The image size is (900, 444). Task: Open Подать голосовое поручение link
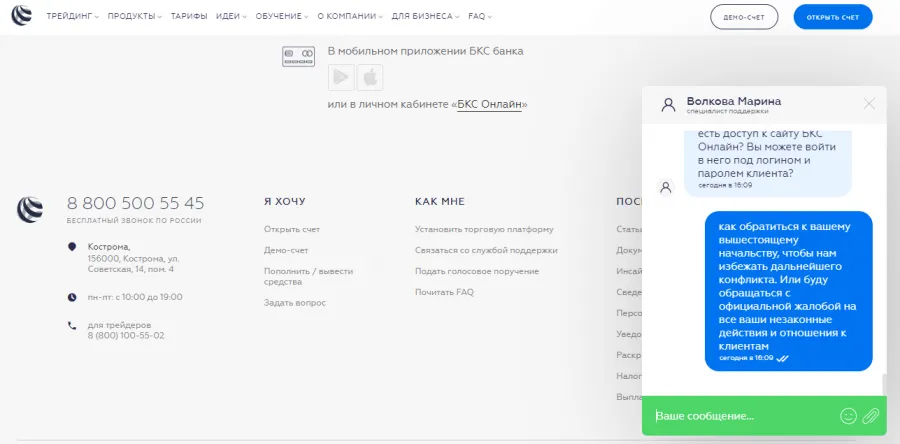pos(477,271)
